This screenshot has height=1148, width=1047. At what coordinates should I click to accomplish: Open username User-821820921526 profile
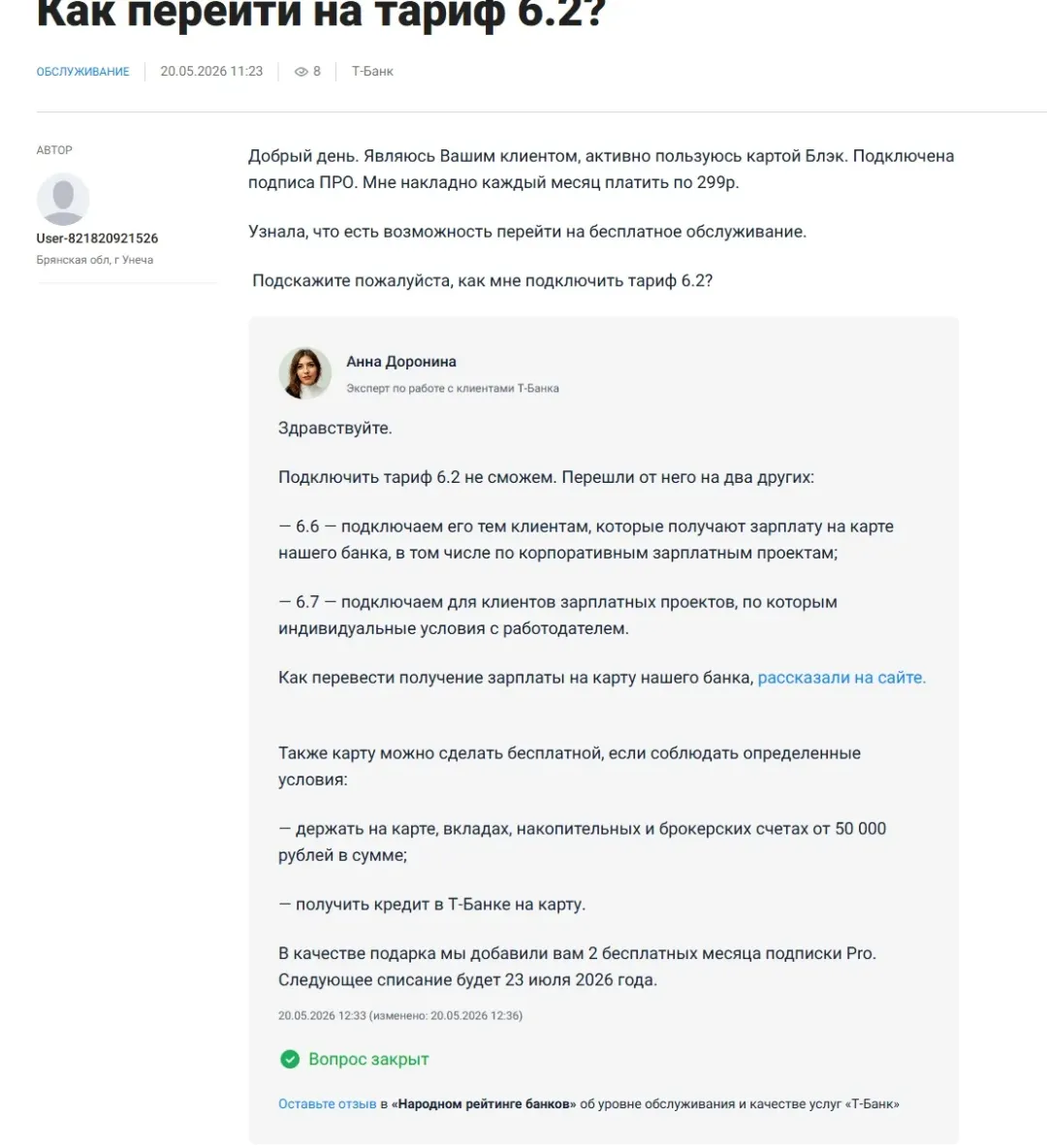coord(97,238)
